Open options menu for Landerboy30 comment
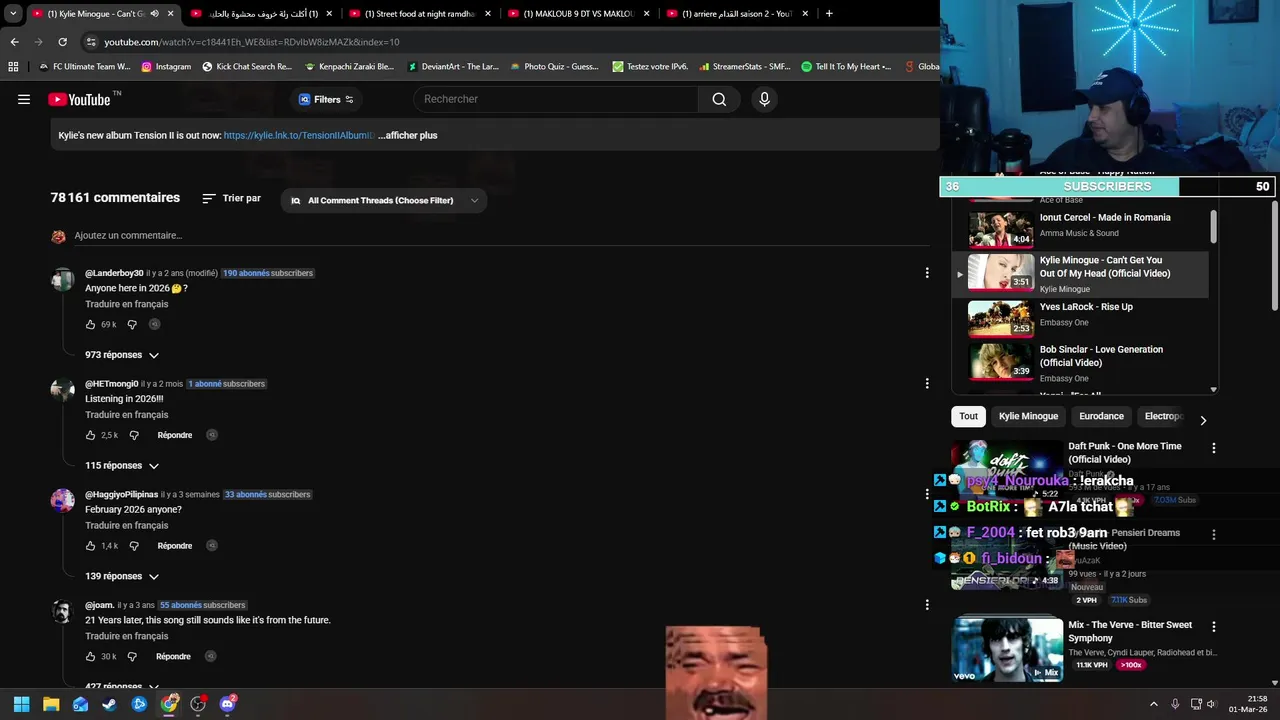1280x720 pixels. coord(927,273)
